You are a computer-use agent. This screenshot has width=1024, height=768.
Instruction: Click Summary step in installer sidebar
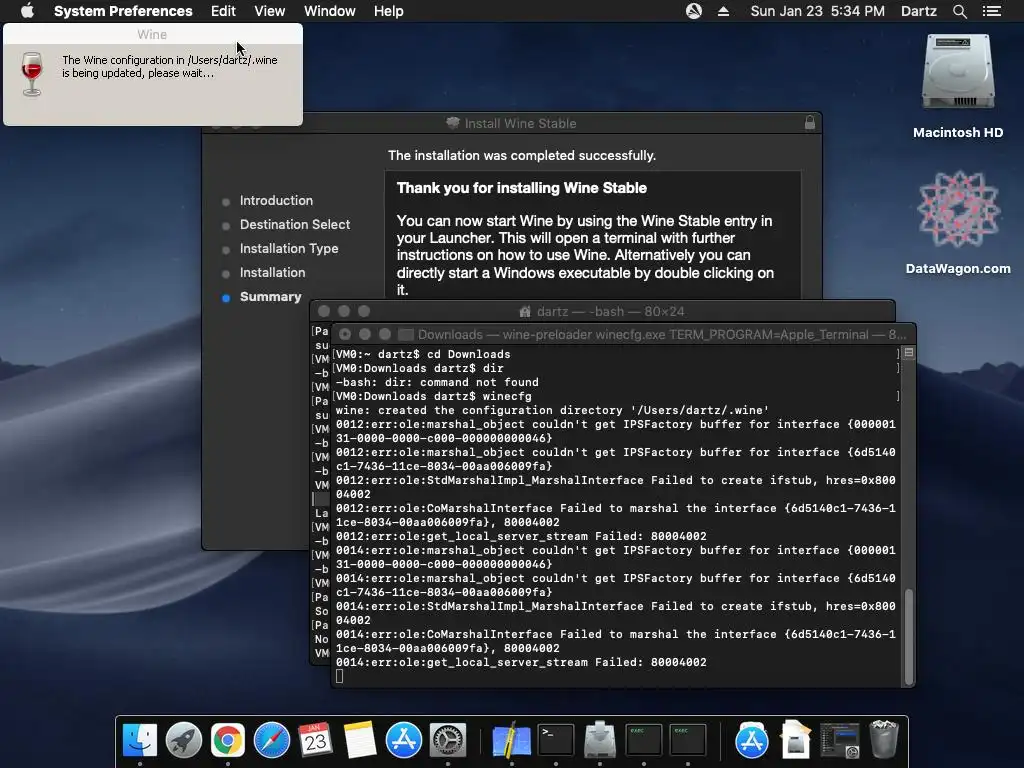(270, 296)
